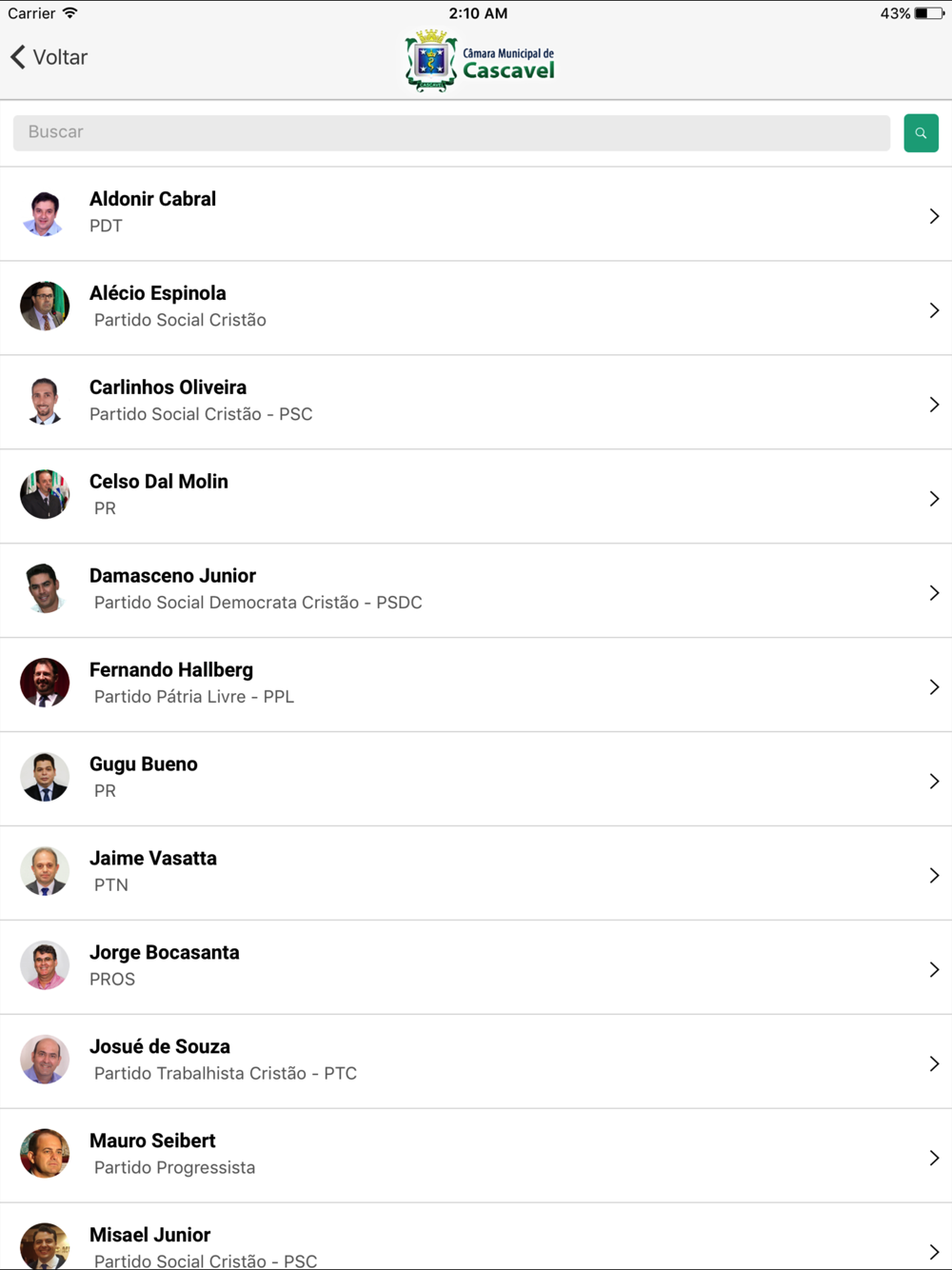Tap the Wi-Fi status icon
The width and height of the screenshot is (952, 1270).
[x=70, y=13]
